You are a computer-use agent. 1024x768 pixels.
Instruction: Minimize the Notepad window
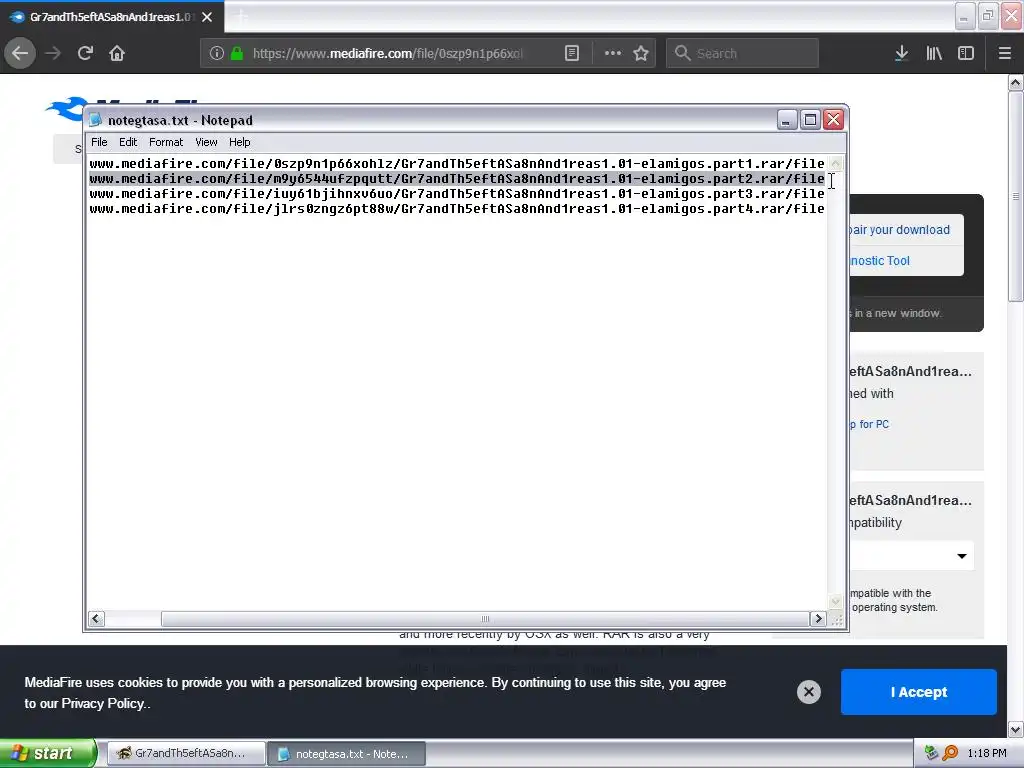coord(787,120)
